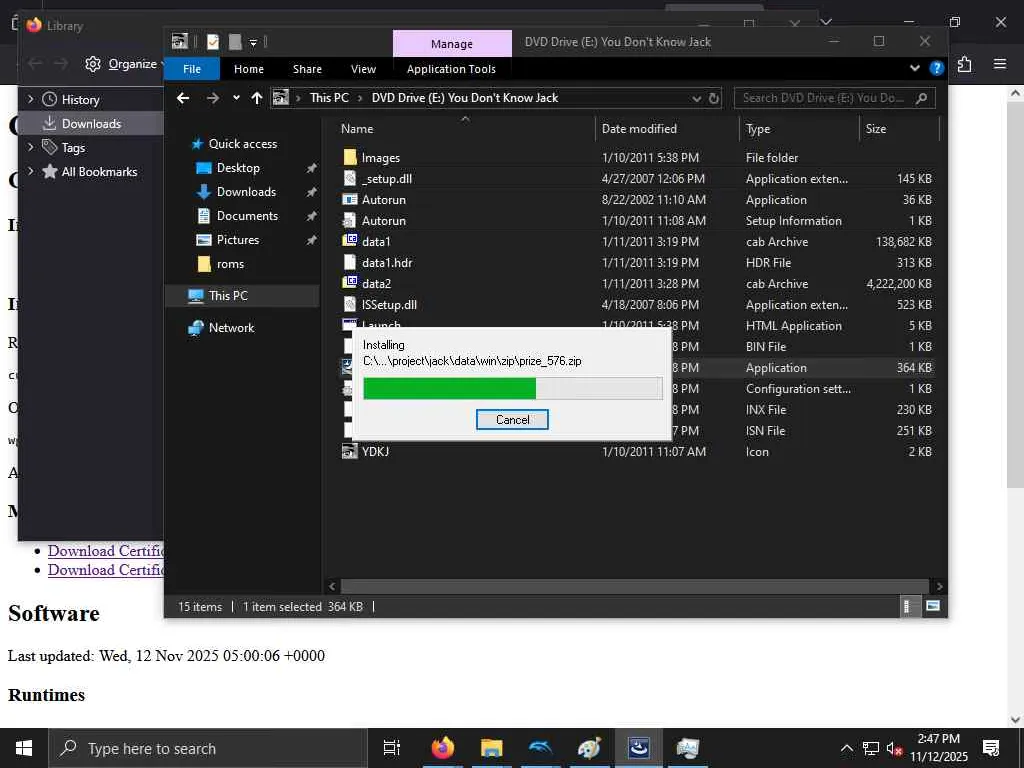Open Documents under Quick access
Screen dimensions: 1024x768
pyautogui.click(x=247, y=216)
